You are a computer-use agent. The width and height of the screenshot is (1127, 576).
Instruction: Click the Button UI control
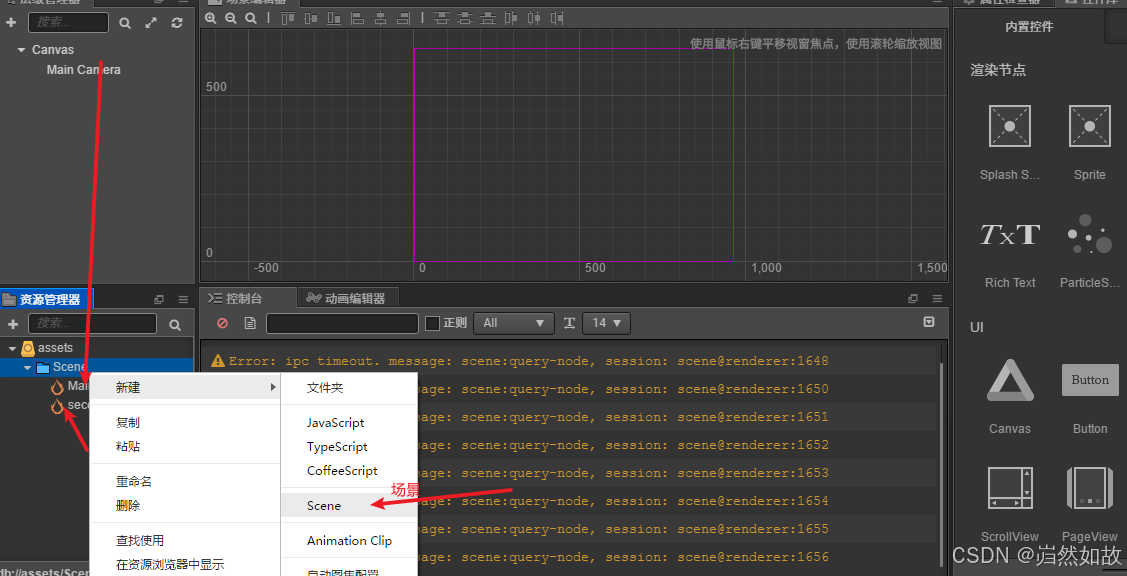(1090, 380)
